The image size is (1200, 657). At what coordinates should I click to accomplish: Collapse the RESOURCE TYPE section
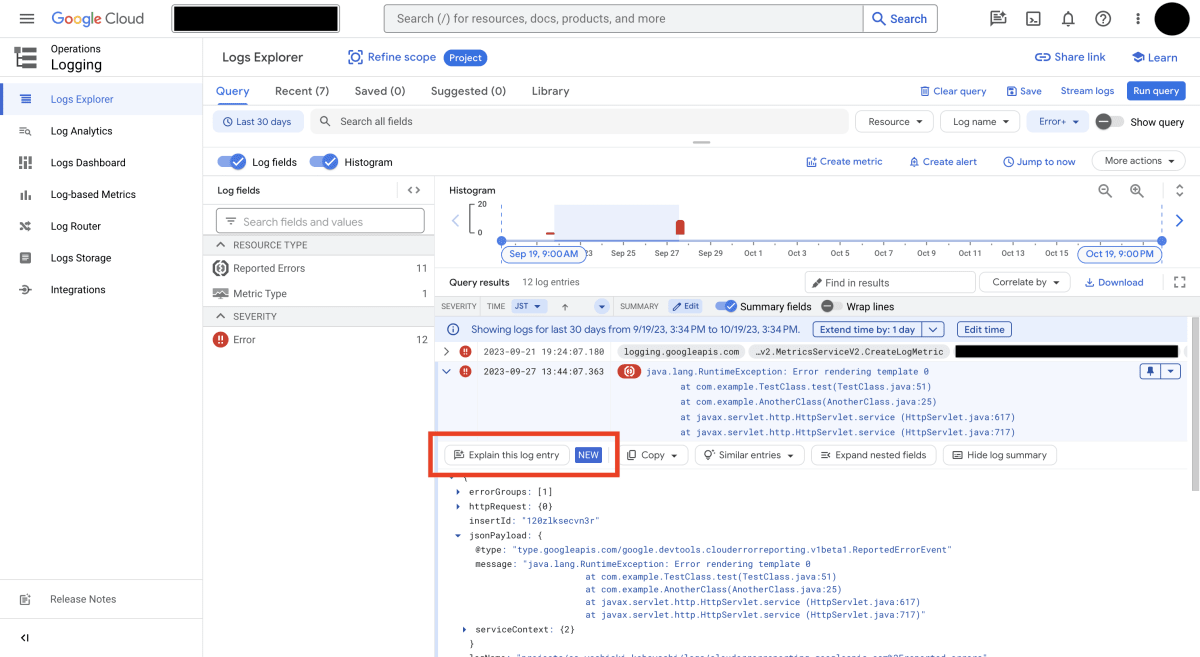(222, 245)
